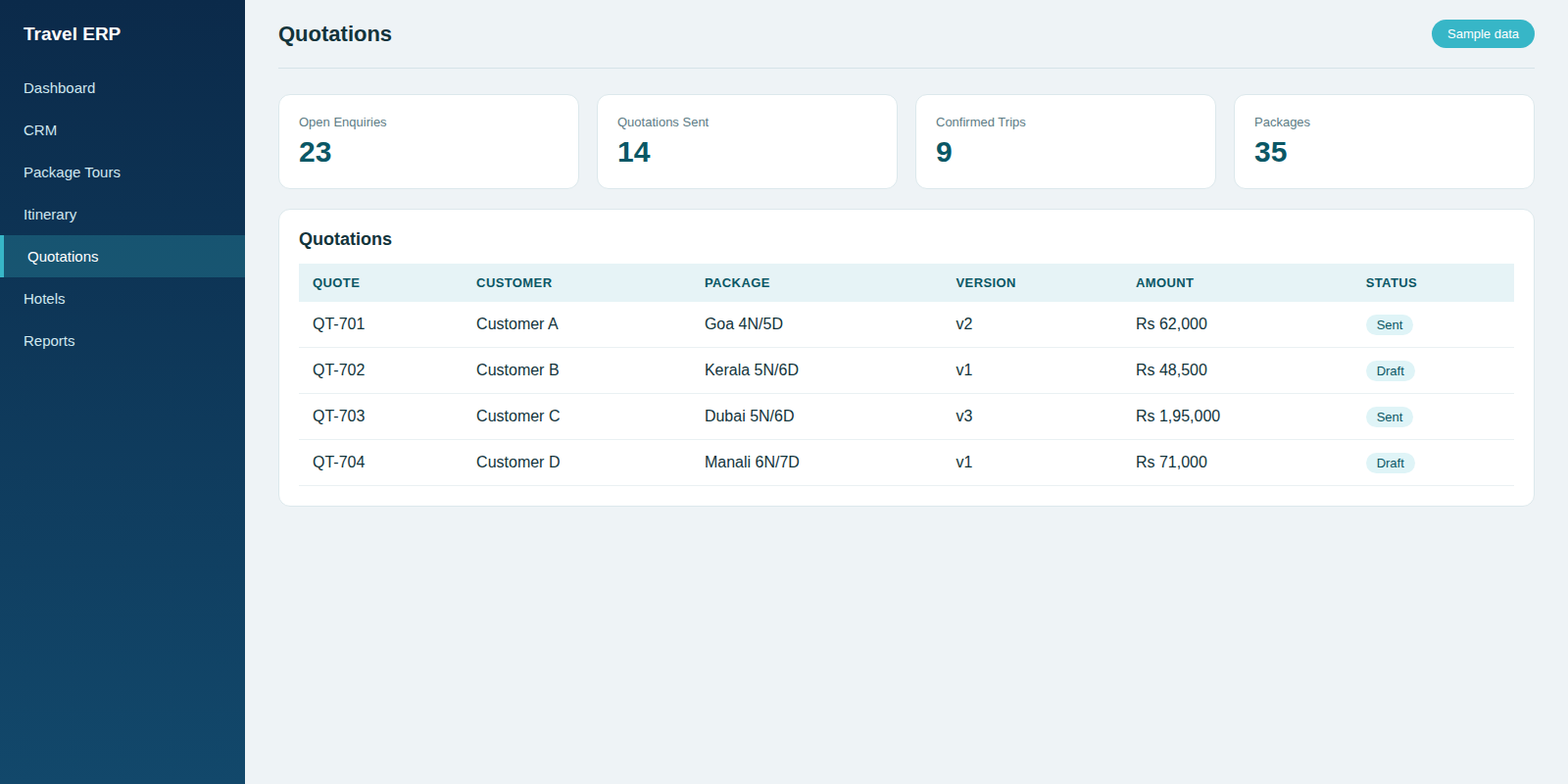
Task: Select the QT-703 quotation row
Action: 906,416
